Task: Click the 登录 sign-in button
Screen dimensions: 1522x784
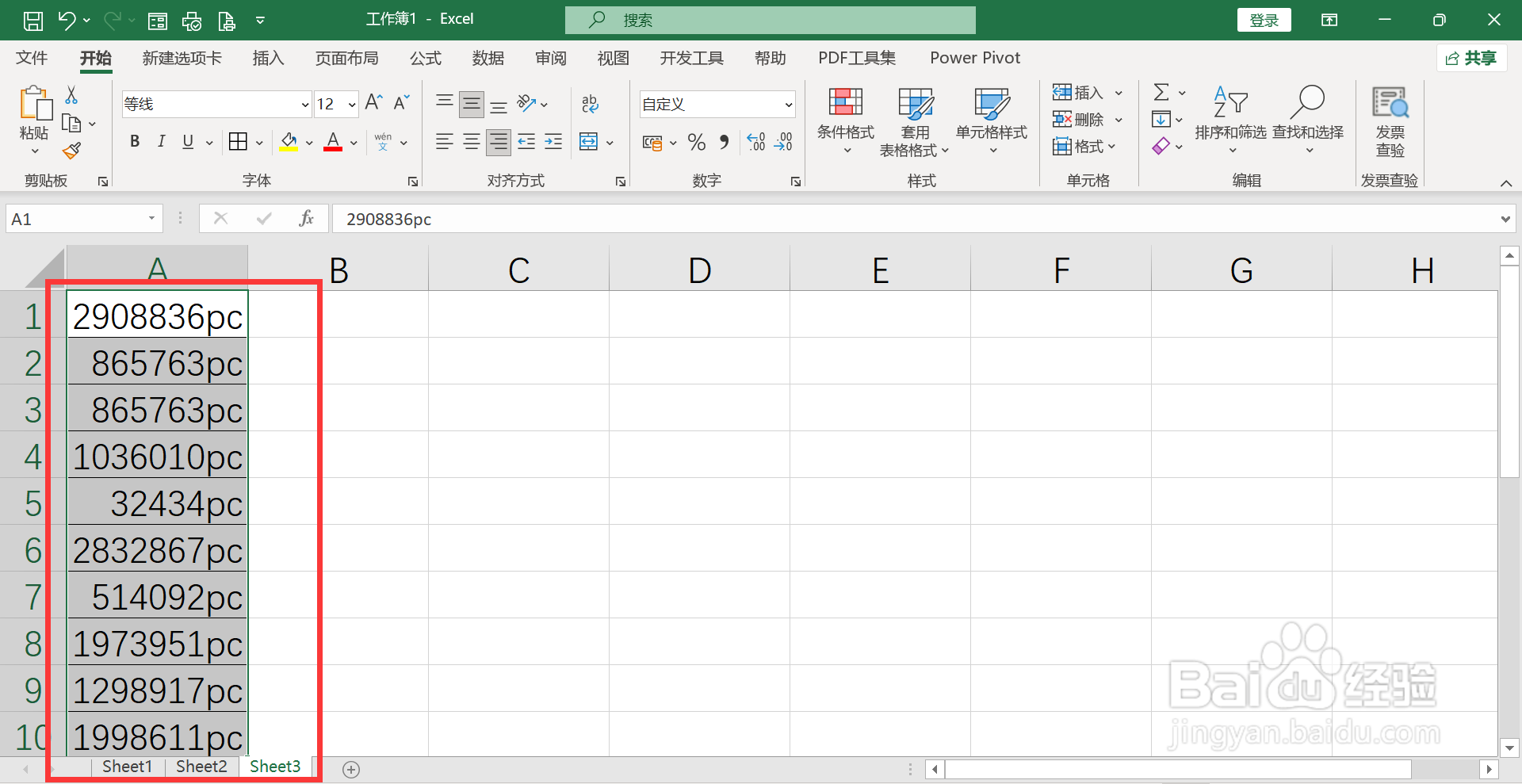Action: pyautogui.click(x=1264, y=21)
